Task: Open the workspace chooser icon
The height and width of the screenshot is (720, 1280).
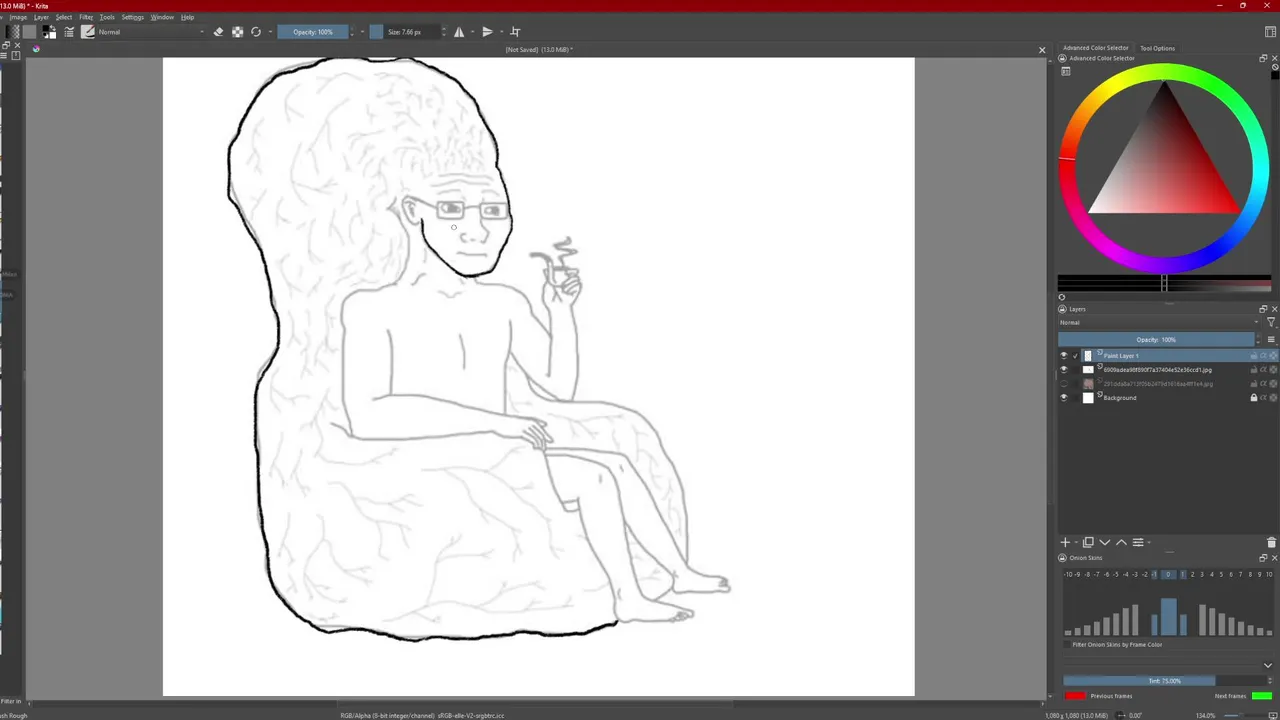Action: coord(1270,32)
